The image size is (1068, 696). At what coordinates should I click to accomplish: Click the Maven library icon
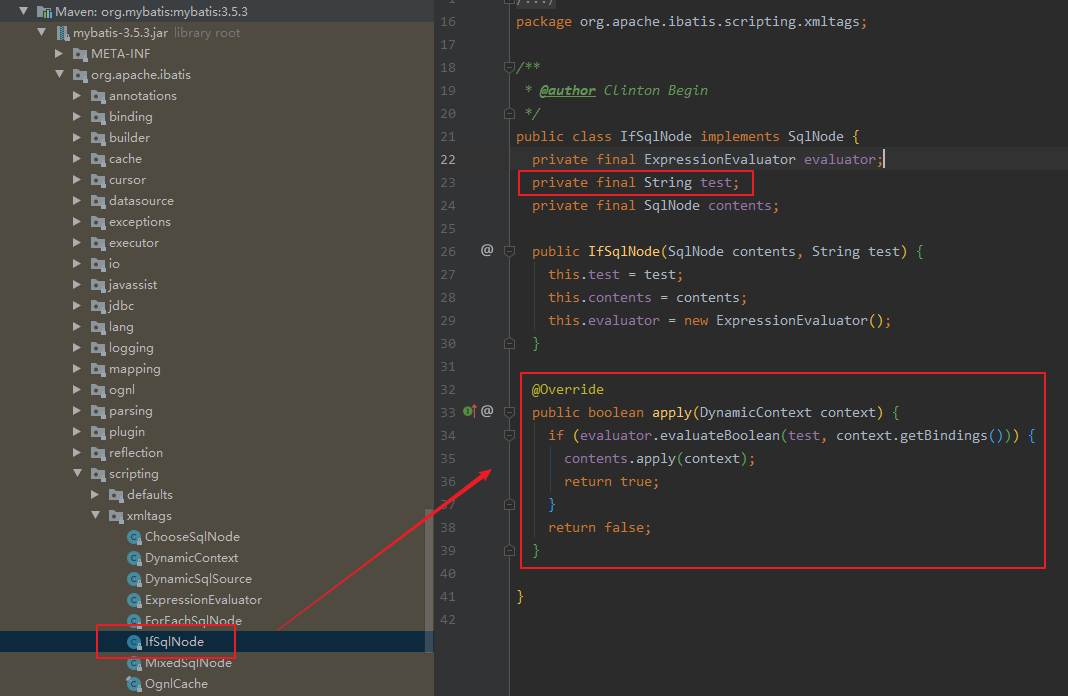pos(44,12)
